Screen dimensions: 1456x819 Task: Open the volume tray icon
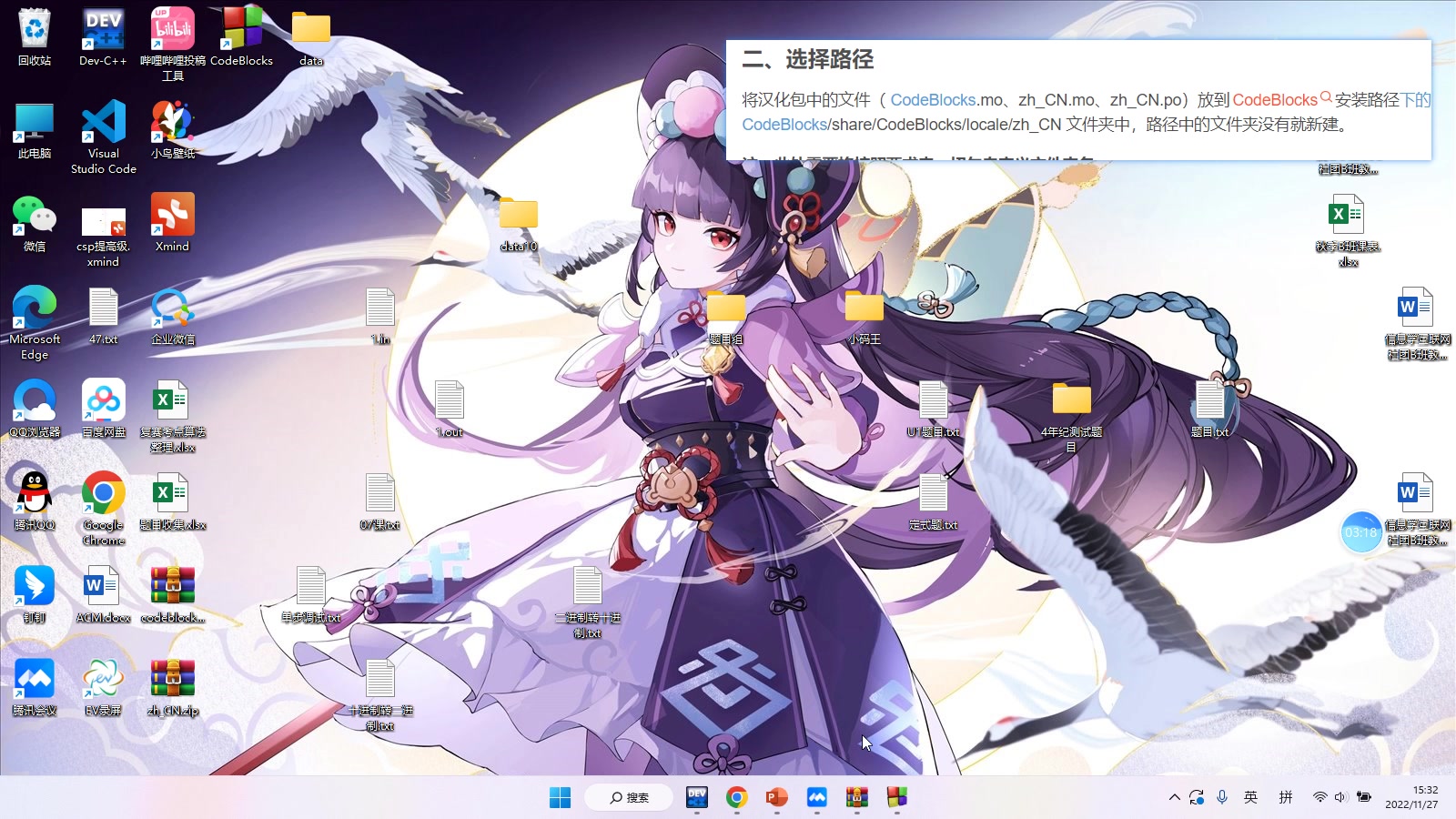coord(1340,797)
